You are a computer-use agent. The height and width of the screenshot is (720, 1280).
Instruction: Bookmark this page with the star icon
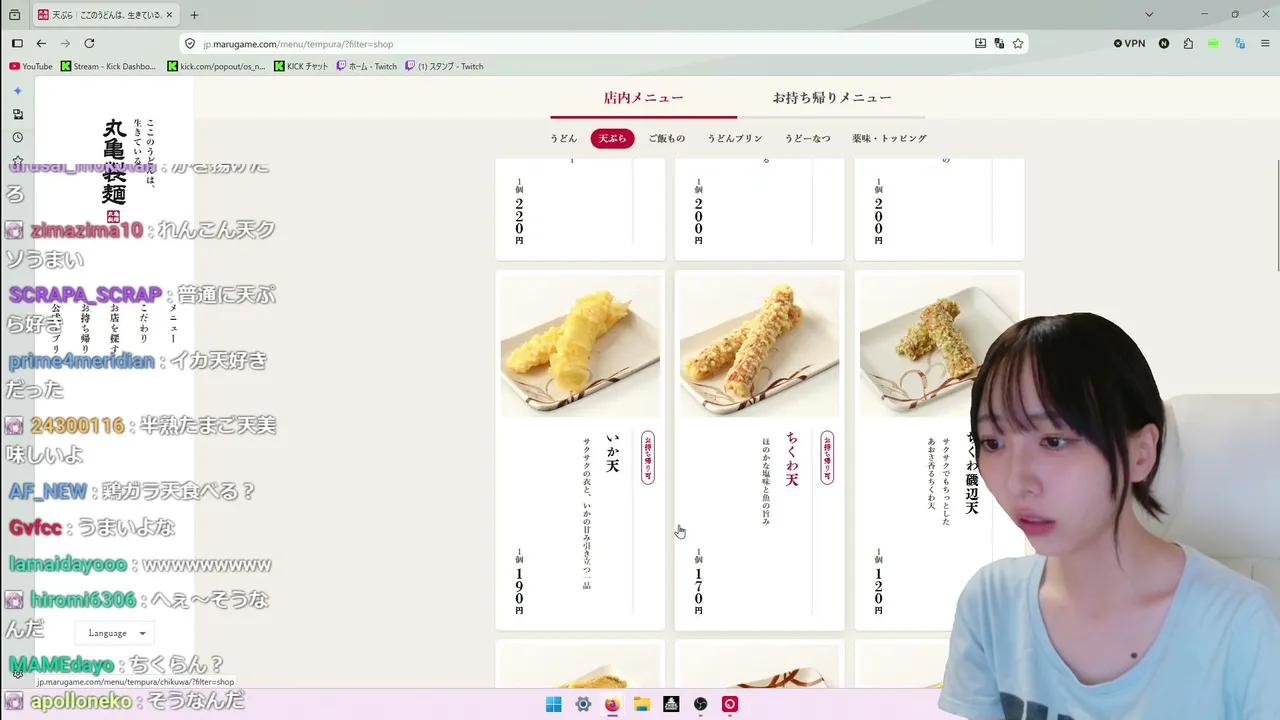pyautogui.click(x=1018, y=44)
